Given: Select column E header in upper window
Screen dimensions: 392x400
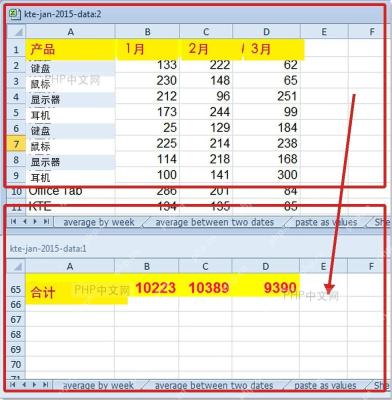Looking at the screenshot, I should click(x=324, y=32).
